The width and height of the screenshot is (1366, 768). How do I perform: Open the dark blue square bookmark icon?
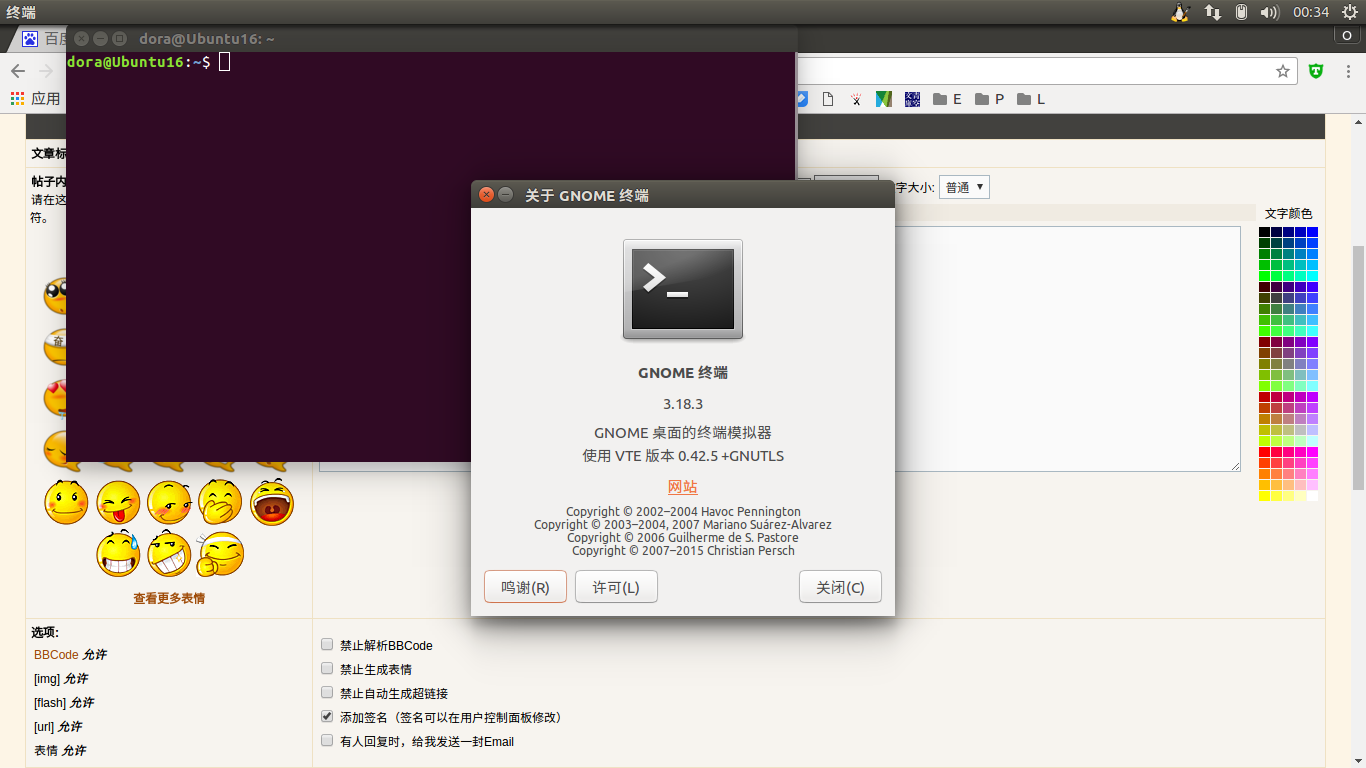pyautogui.click(x=912, y=99)
